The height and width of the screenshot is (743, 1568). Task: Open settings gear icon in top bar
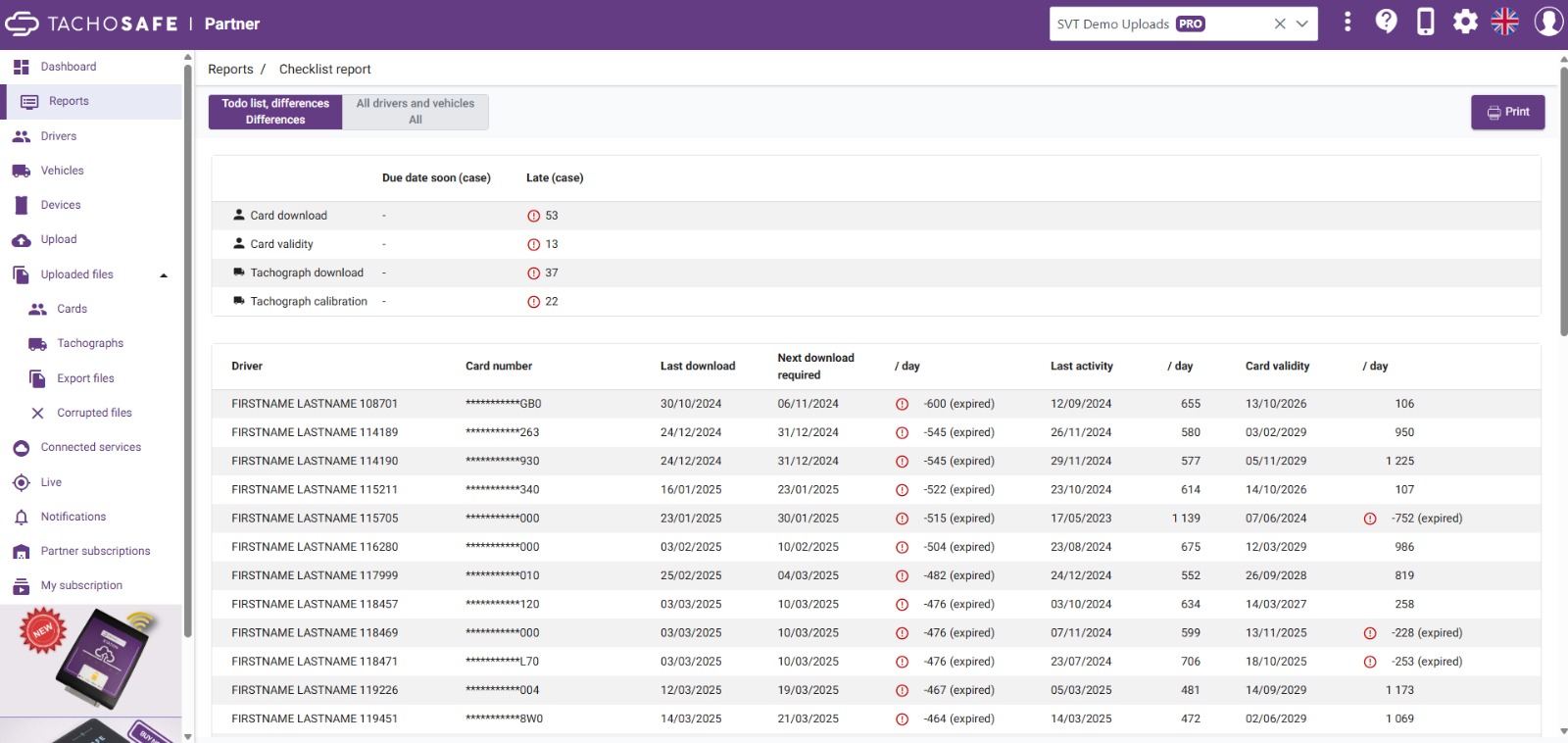click(1465, 22)
